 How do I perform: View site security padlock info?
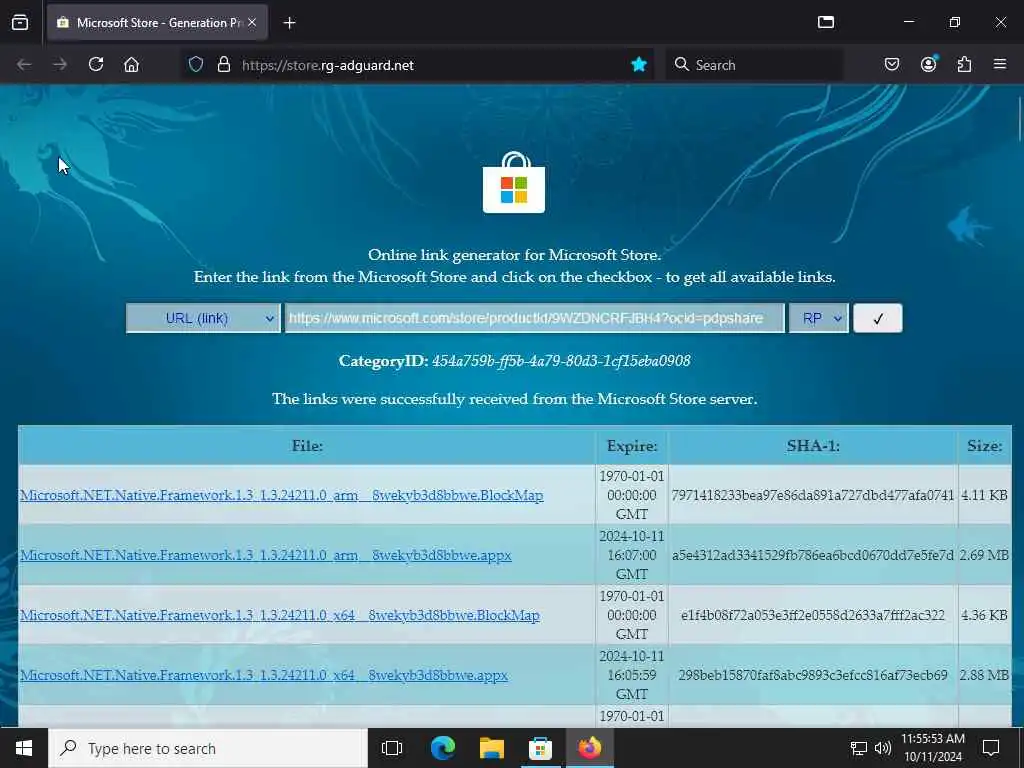pos(224,65)
